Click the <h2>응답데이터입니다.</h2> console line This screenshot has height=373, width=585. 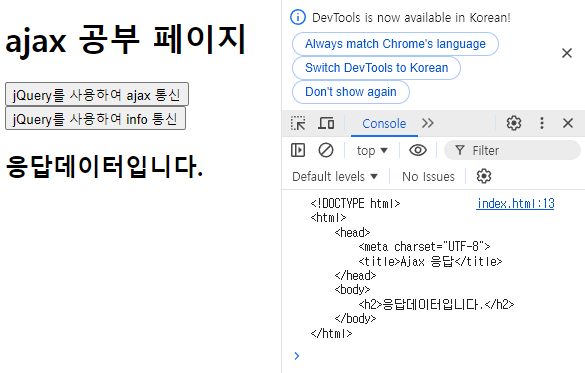pos(436,305)
